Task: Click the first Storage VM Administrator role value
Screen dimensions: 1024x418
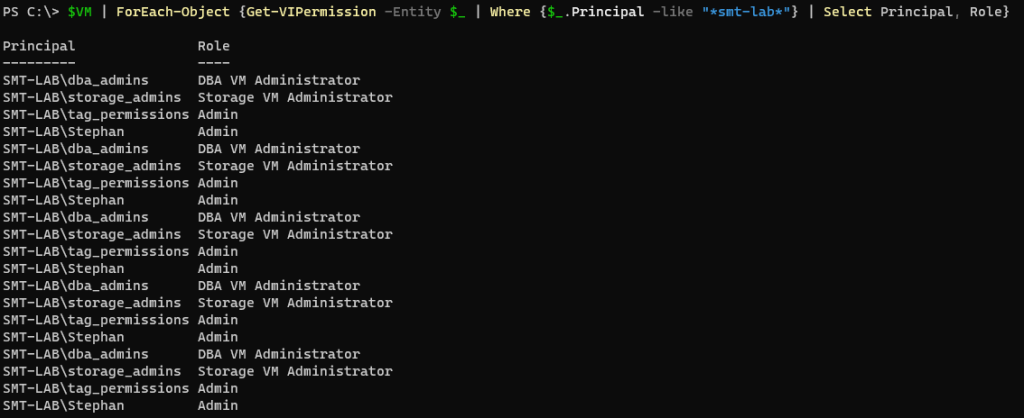Action: tap(295, 97)
